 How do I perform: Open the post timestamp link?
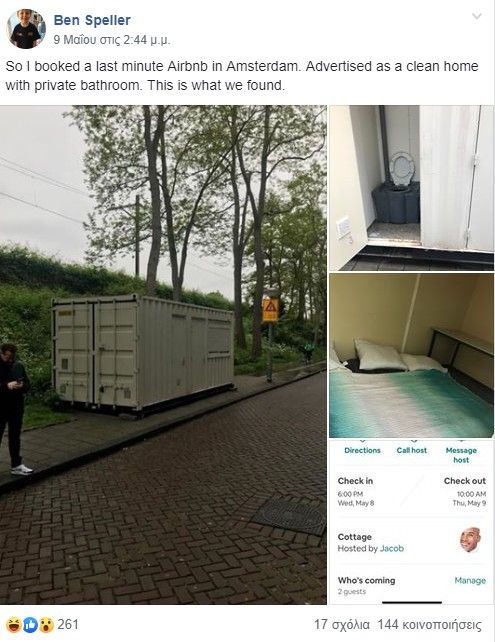(111, 40)
